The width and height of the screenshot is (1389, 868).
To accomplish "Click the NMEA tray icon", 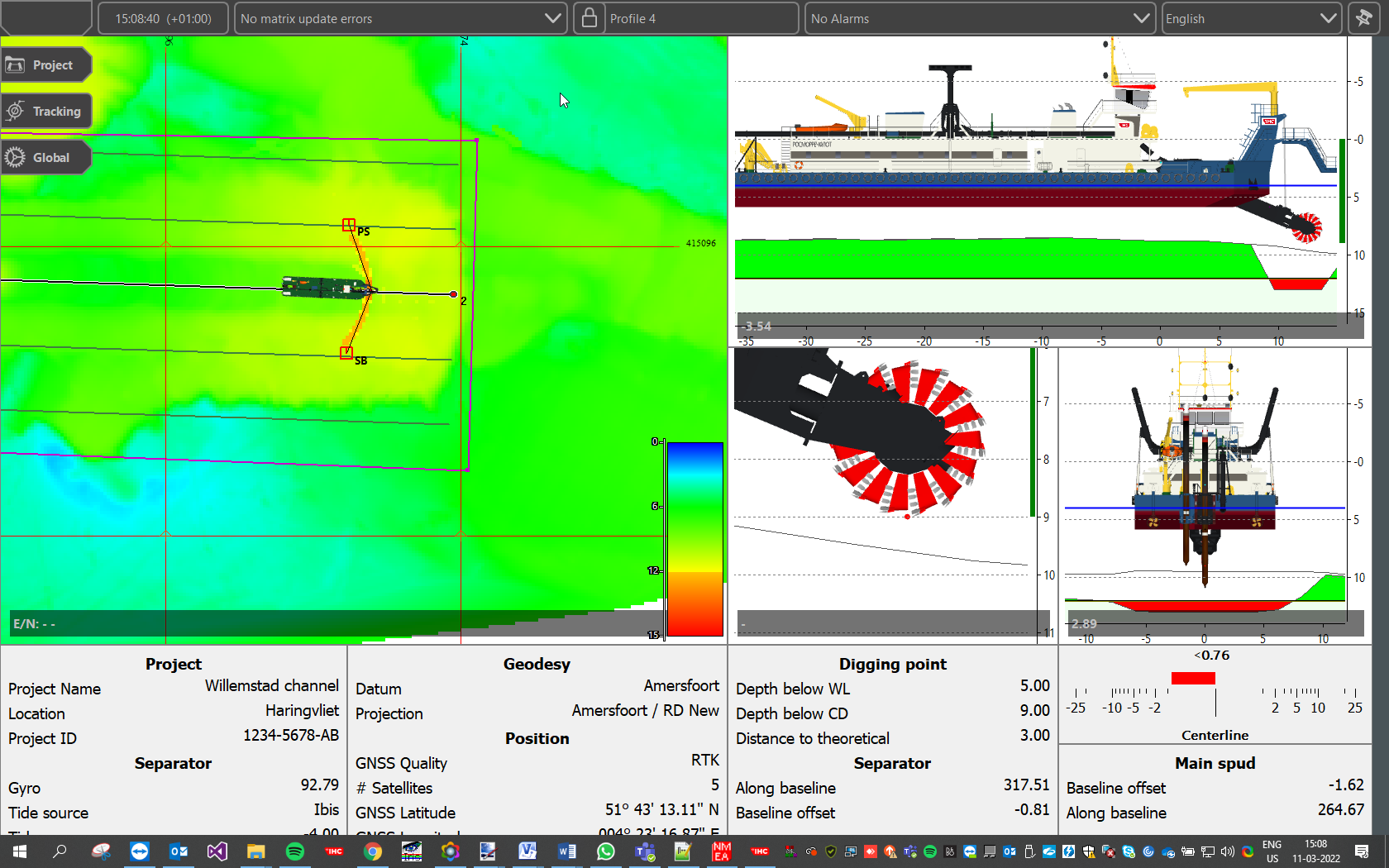I will (x=721, y=851).
